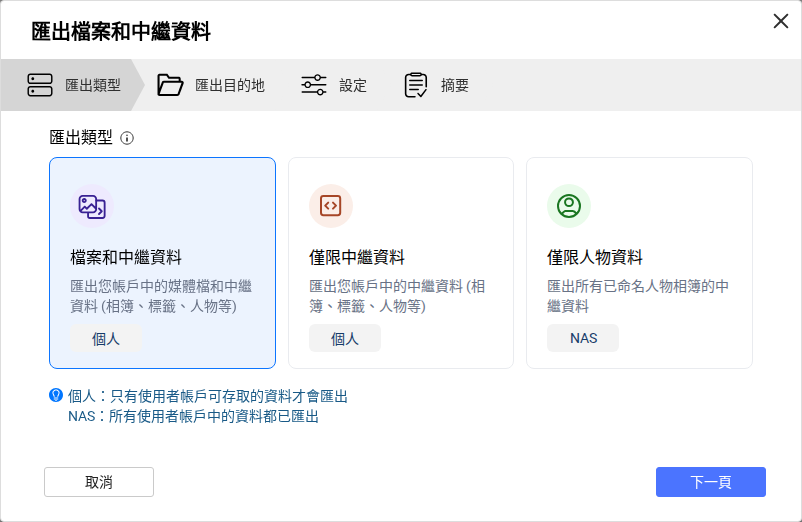
Task: Click 個人 tag in 僅限中繼資料 card
Action: tap(345, 338)
